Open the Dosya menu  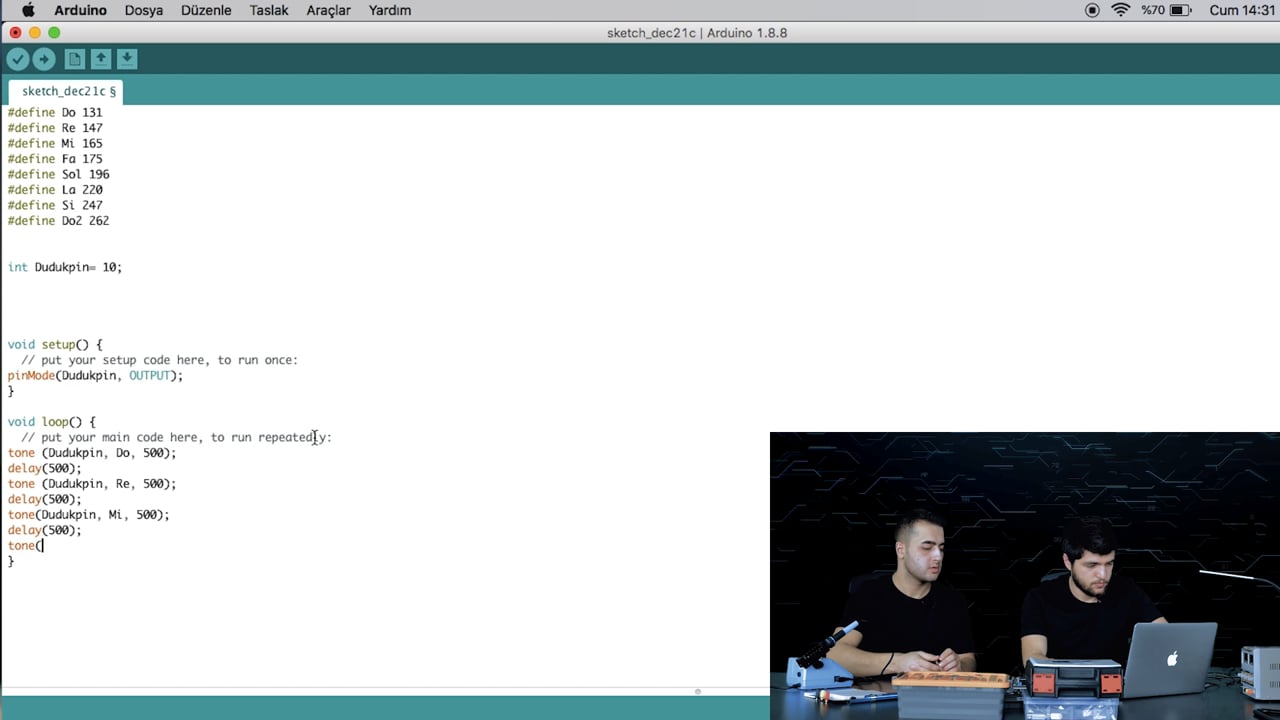[144, 10]
